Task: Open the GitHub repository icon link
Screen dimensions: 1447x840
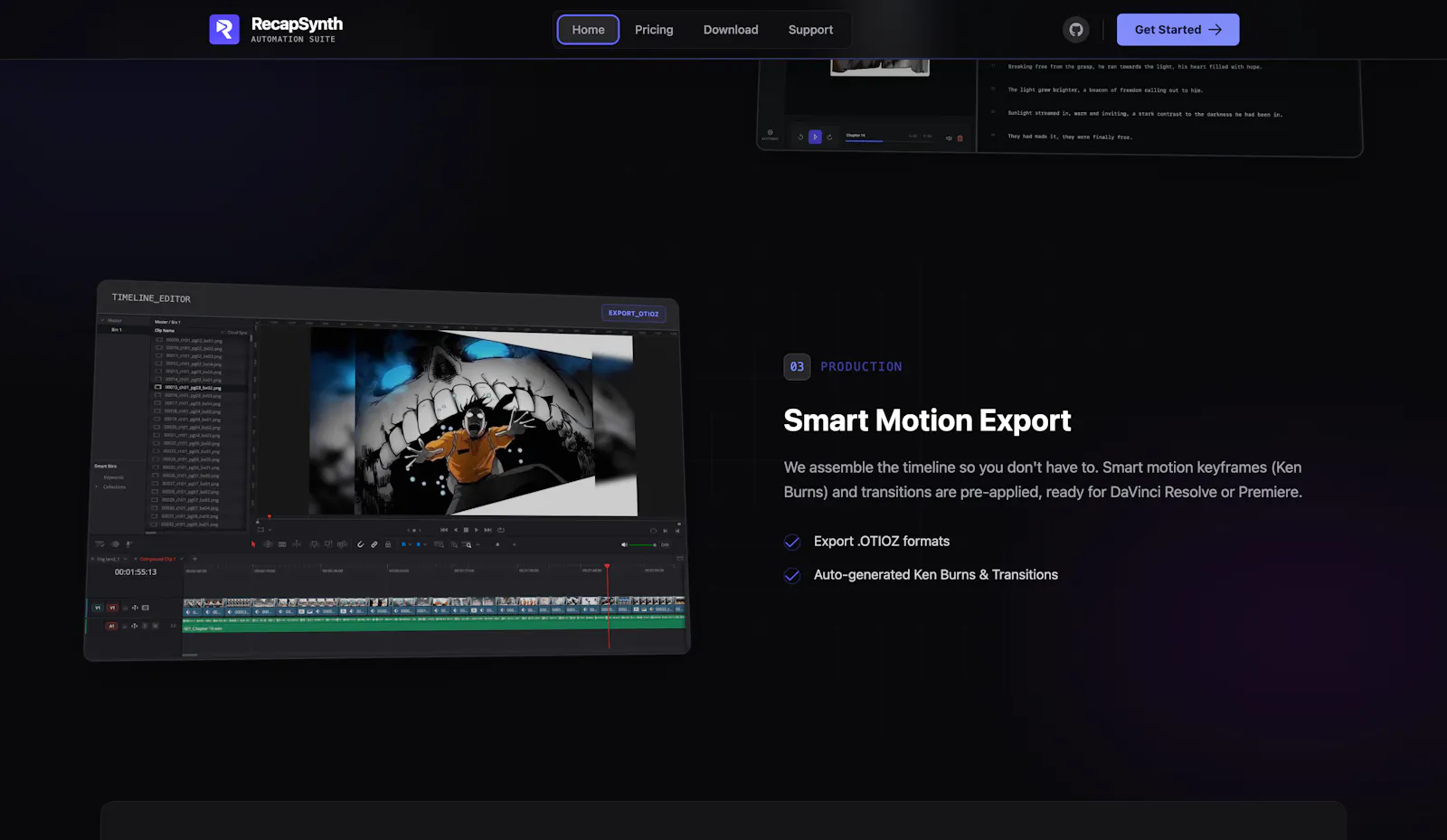Action: [x=1075, y=30]
